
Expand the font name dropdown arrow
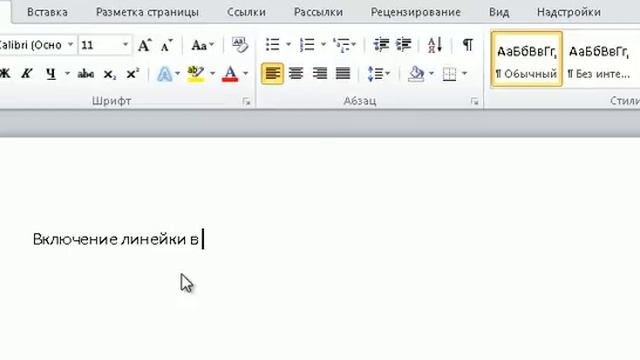click(x=71, y=44)
